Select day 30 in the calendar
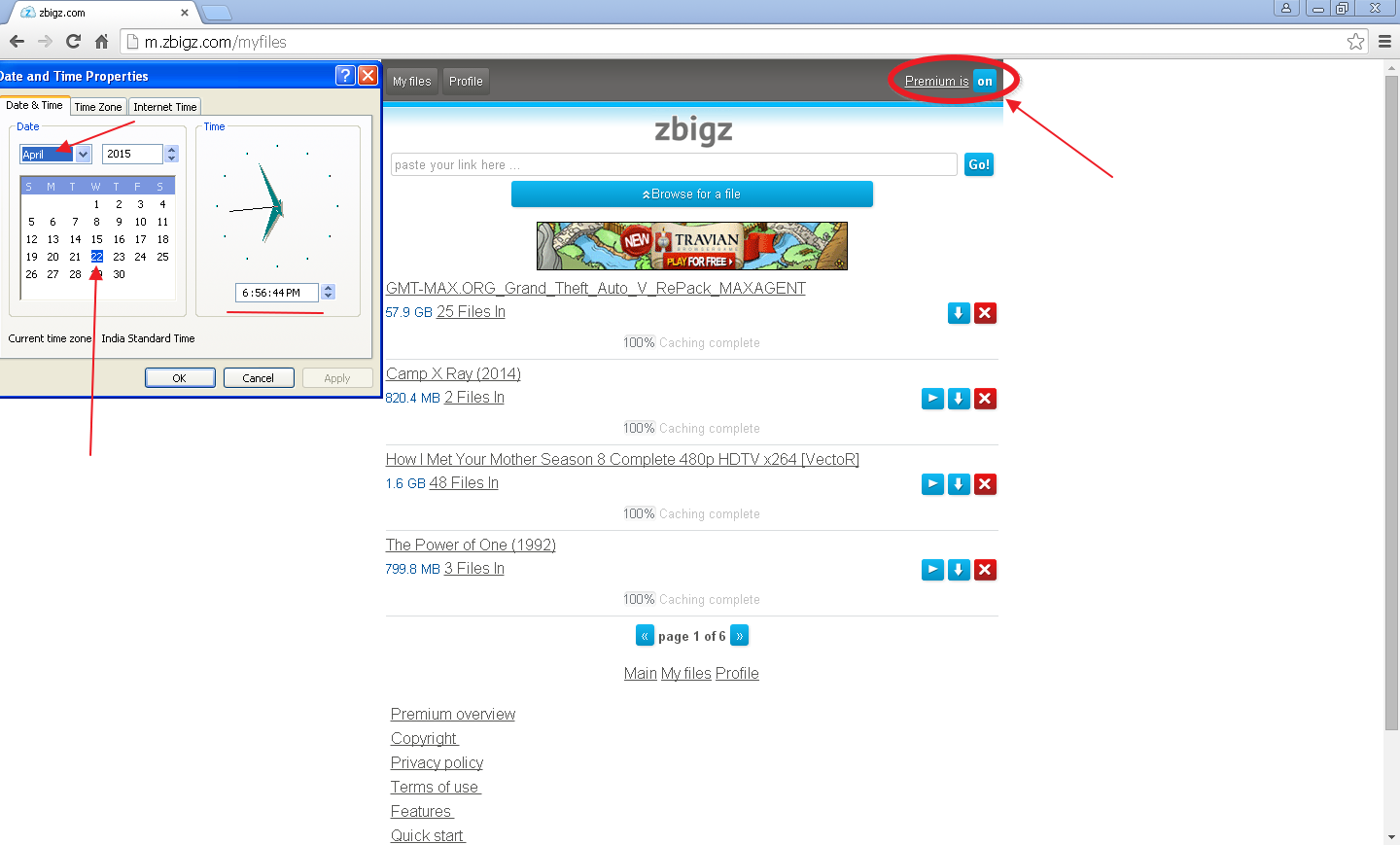1400x845 pixels. pyautogui.click(x=119, y=274)
